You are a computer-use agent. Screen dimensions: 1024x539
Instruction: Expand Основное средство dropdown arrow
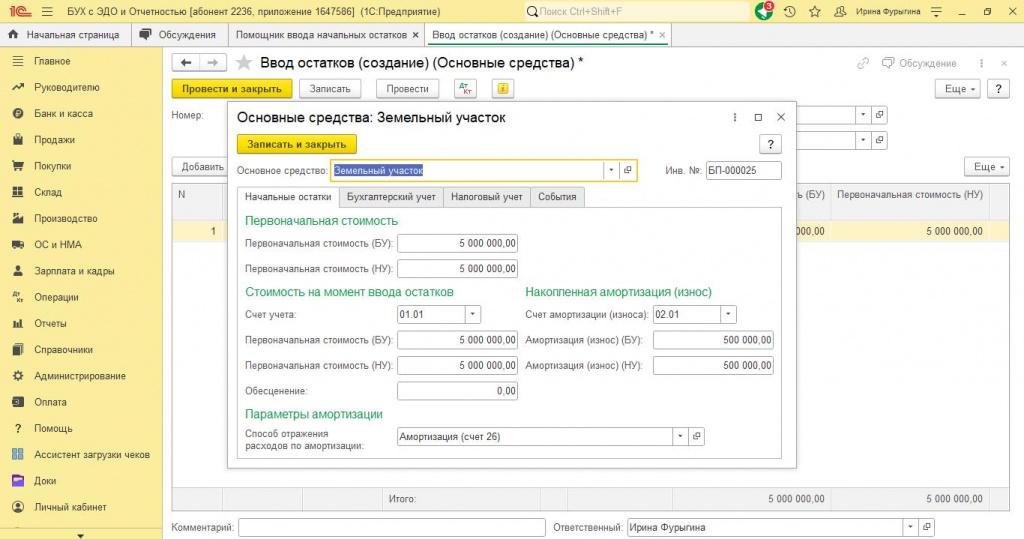(611, 171)
